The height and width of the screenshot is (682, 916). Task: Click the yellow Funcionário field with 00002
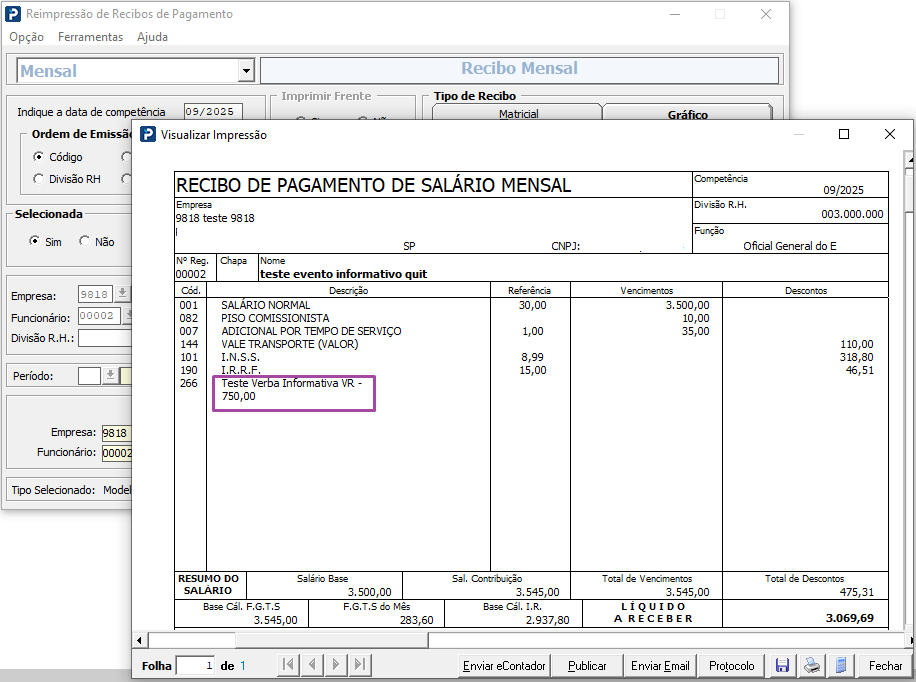[116, 453]
